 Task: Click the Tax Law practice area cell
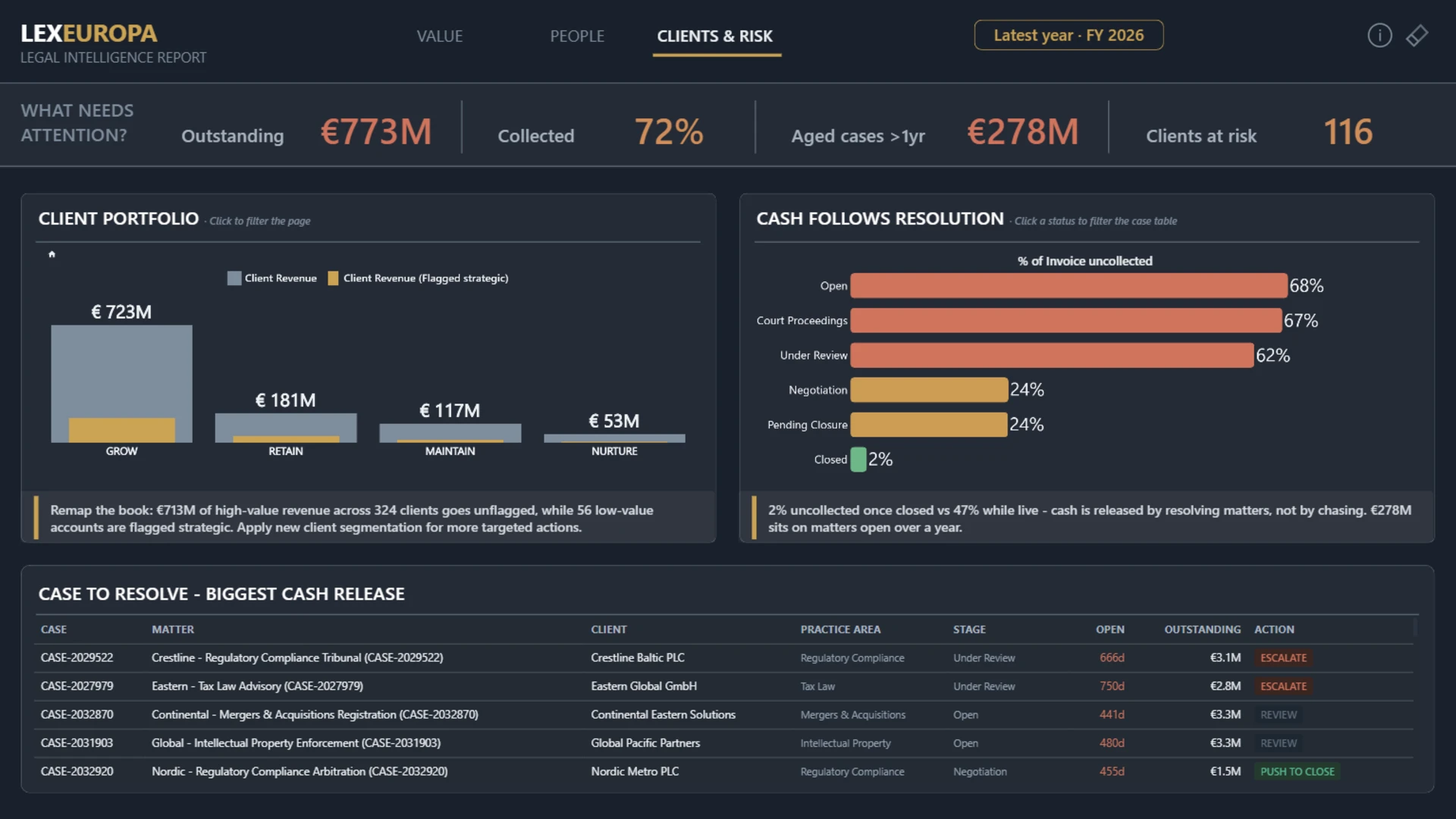tap(817, 686)
